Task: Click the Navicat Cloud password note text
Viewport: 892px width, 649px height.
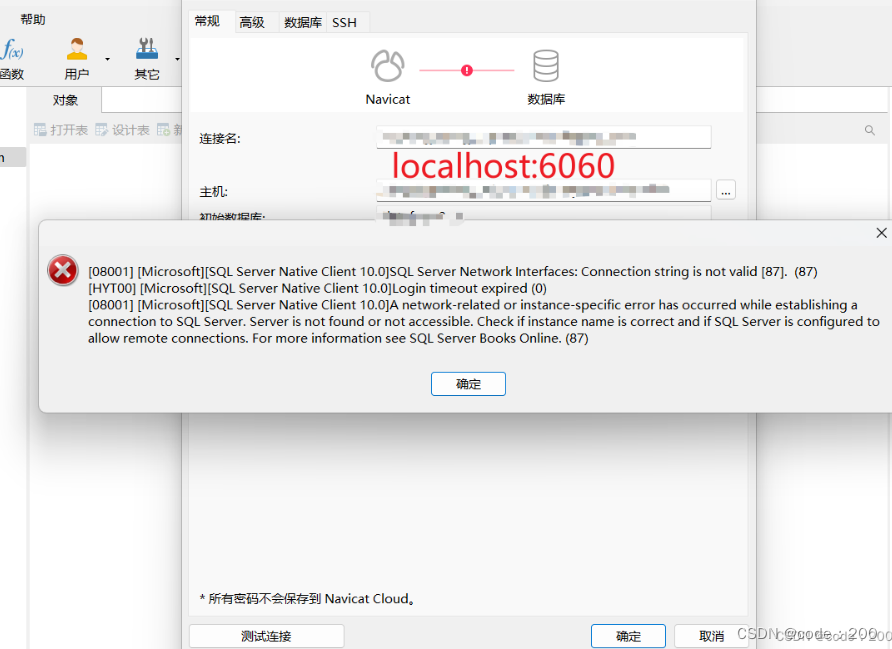Action: point(307,598)
